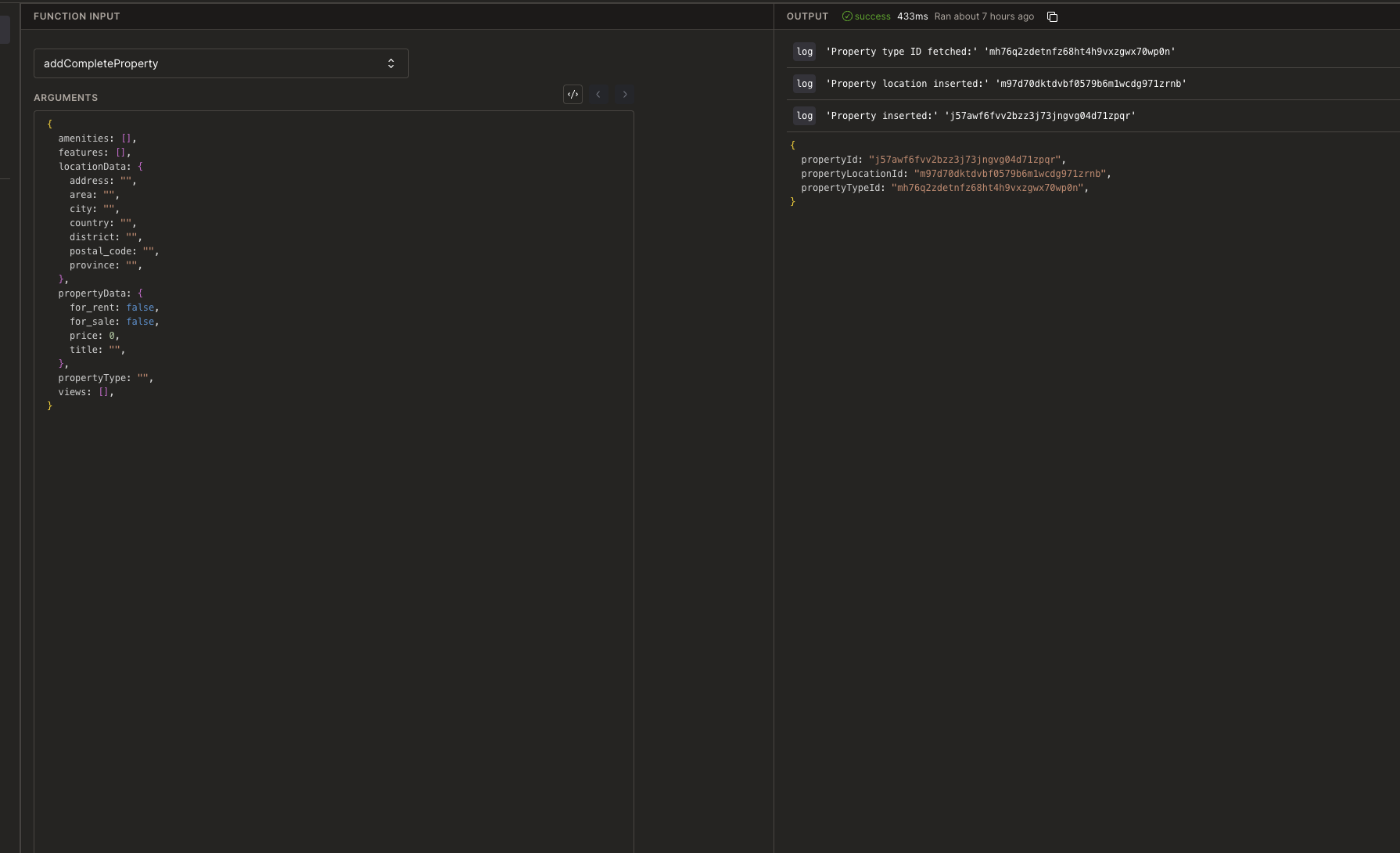Click the area: "" argument line
Viewport: 1400px width, 853px height.
94,195
